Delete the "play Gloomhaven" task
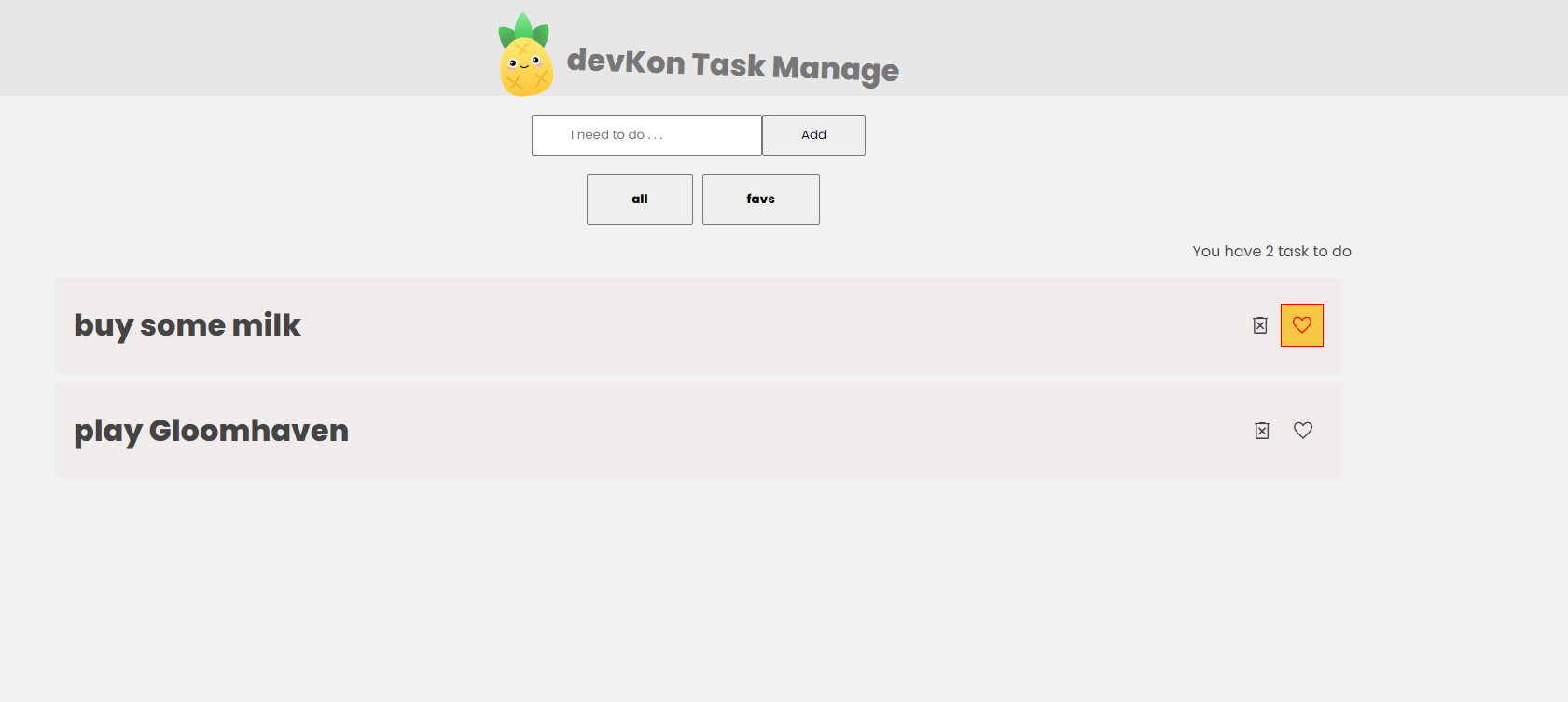Image resolution: width=1568 pixels, height=702 pixels. (x=1262, y=431)
